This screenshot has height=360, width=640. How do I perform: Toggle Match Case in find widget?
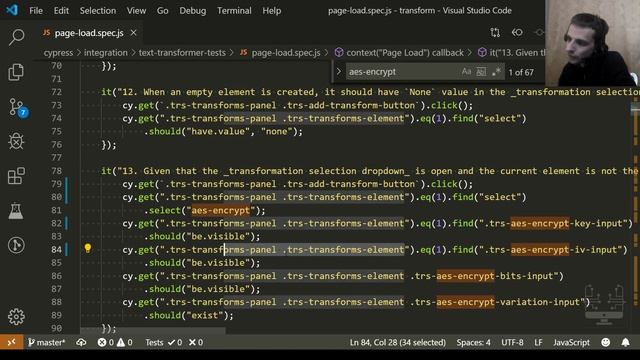[x=466, y=72]
